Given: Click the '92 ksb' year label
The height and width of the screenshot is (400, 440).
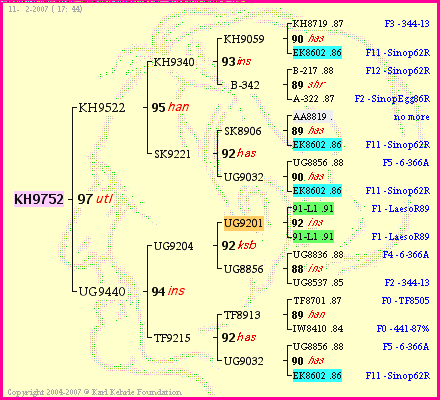Looking at the screenshot, I should tap(239, 246).
